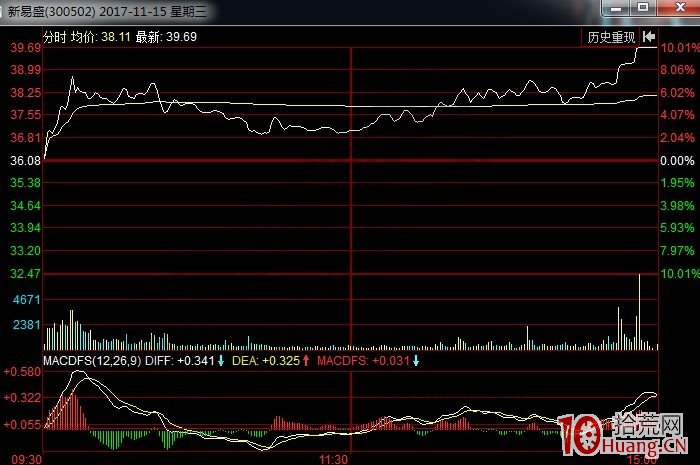Click the MACDFS(12,26,9) indicator label
Image resolution: width=700 pixels, height=465 pixels.
(x=92, y=361)
